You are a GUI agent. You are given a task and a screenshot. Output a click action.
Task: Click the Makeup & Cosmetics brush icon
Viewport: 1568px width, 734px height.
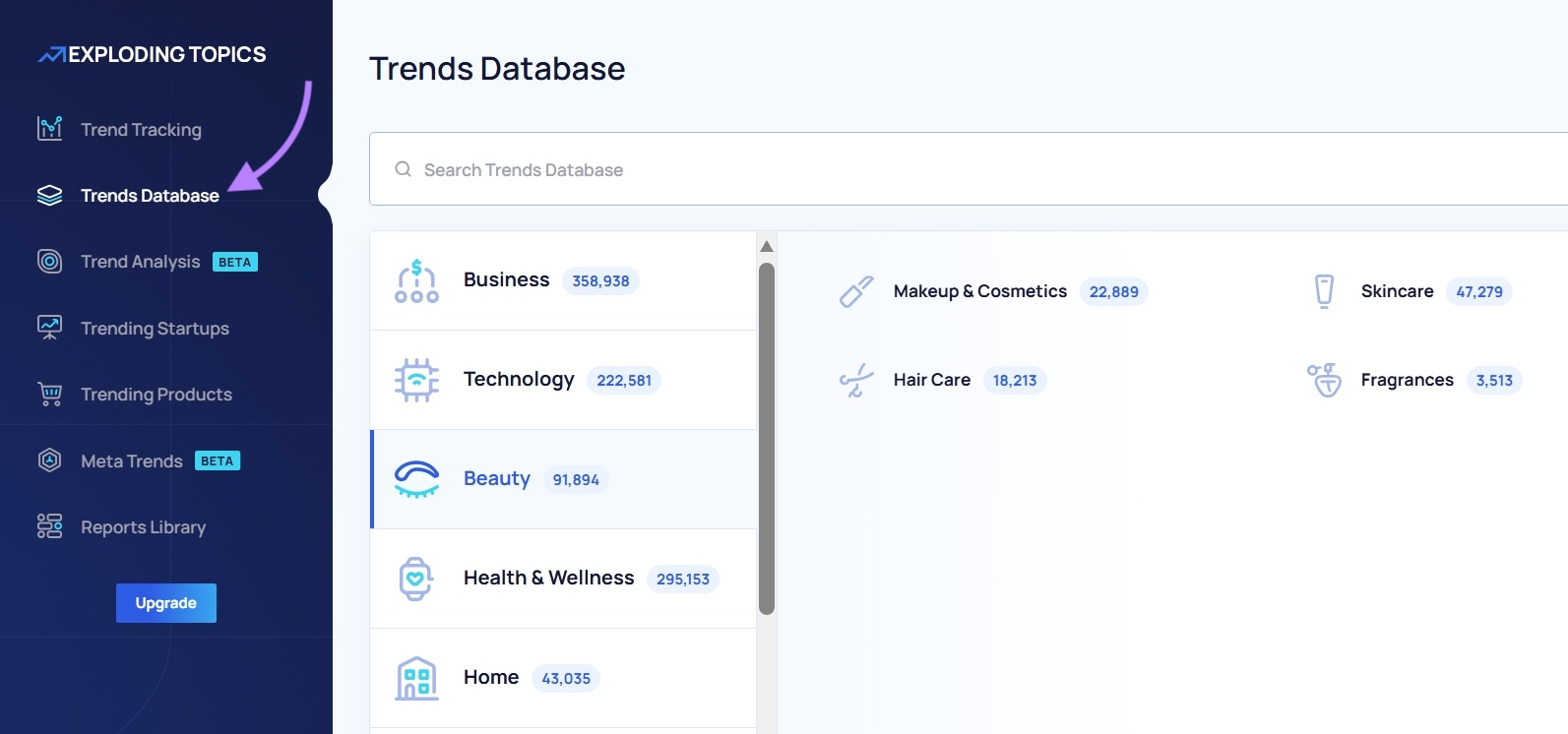(x=855, y=292)
